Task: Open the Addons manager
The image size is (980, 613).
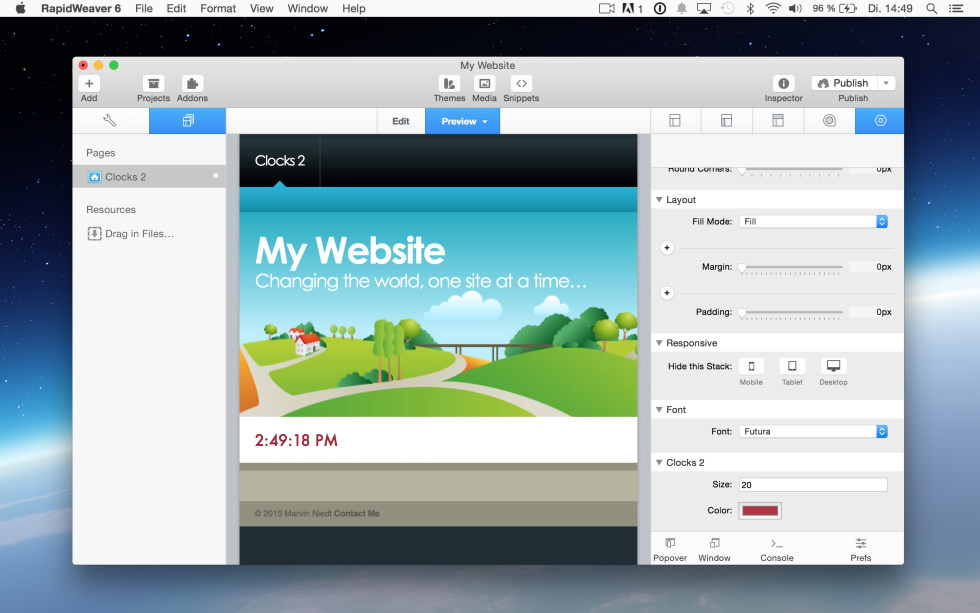Action: click(192, 84)
